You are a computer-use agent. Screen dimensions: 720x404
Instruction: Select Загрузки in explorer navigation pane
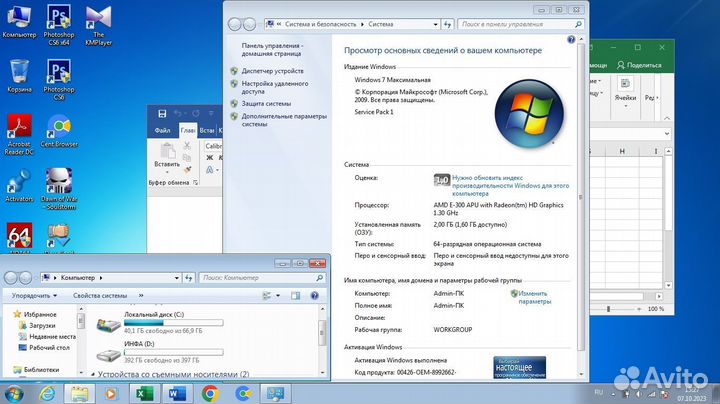coord(42,325)
